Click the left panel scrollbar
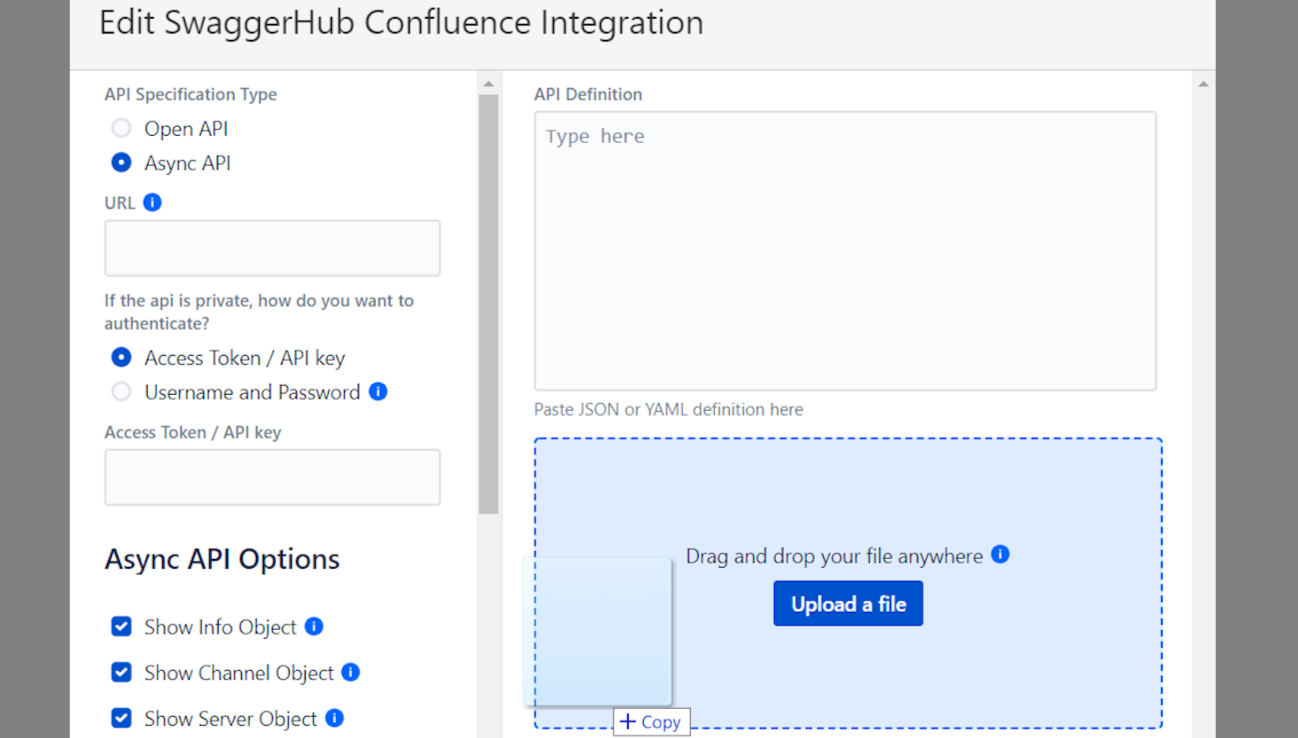 coord(489,300)
